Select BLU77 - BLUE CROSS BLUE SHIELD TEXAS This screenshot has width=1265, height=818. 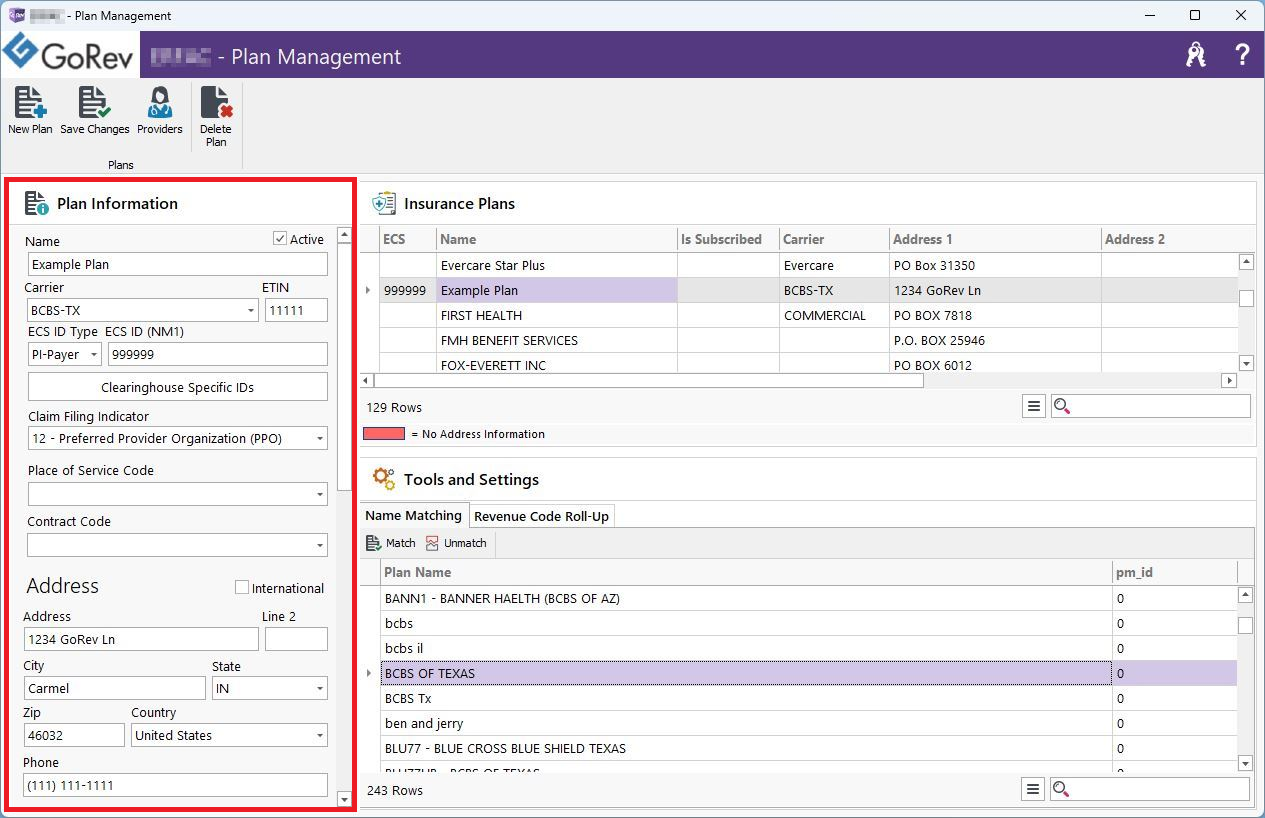click(505, 748)
